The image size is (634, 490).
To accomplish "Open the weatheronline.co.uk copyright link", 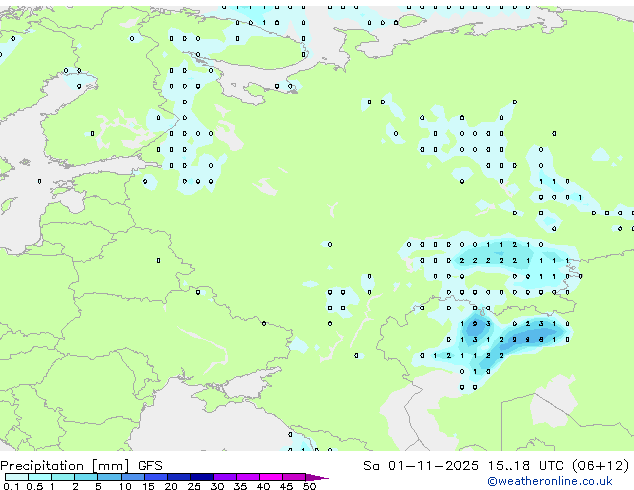I will pyautogui.click(x=550, y=482).
